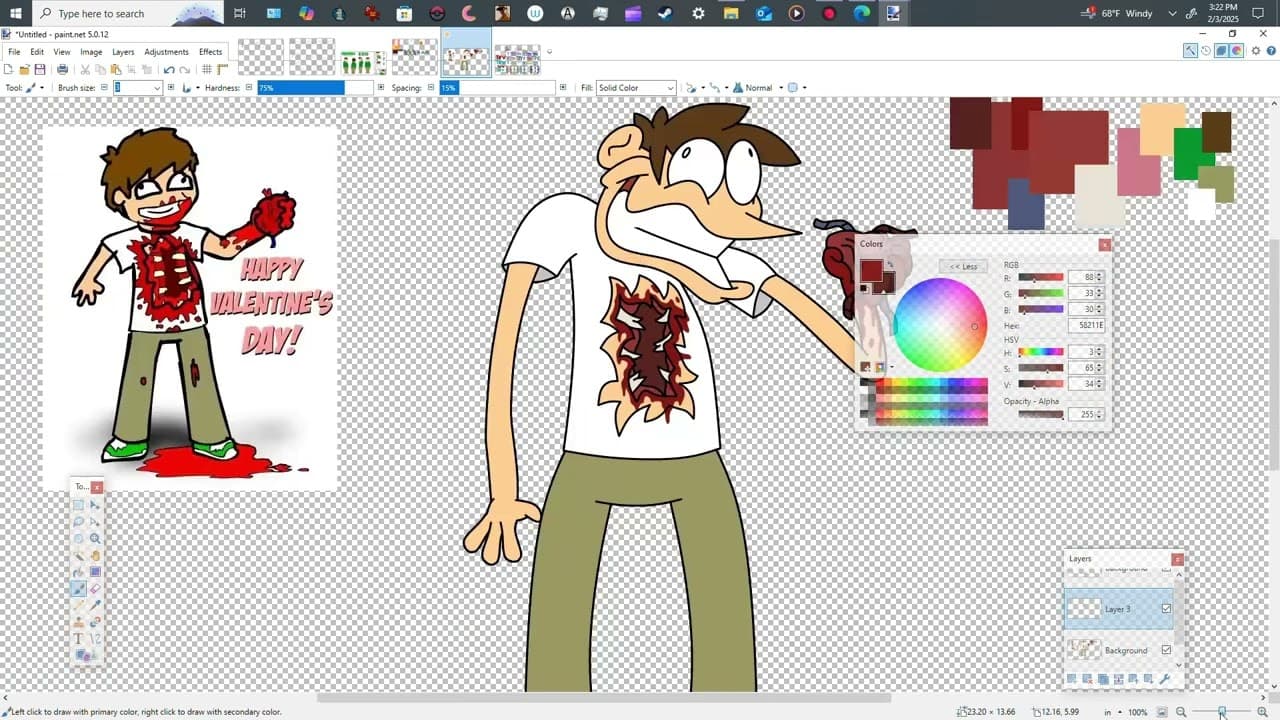Open the Normal blend mode dropdown
1280x720 pixels.
click(x=758, y=88)
